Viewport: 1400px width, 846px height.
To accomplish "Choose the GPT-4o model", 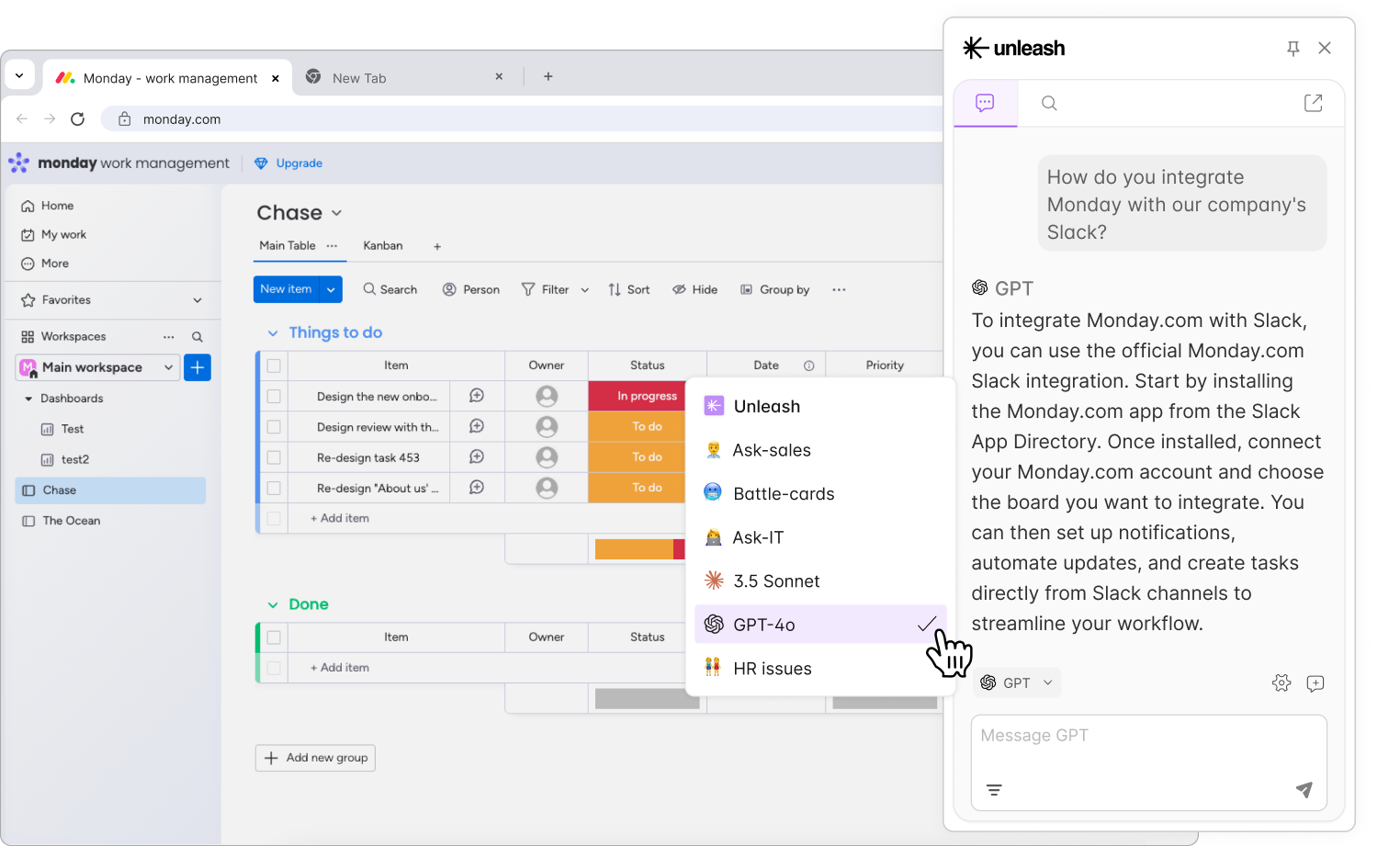I will (819, 625).
